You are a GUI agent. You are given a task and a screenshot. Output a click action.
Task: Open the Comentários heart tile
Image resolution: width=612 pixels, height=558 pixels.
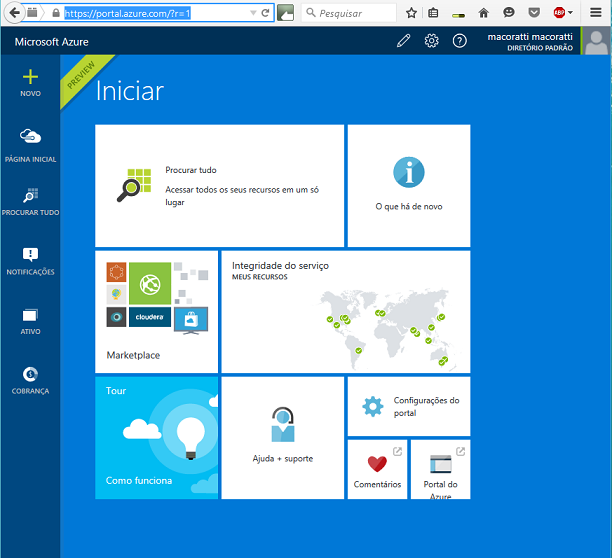coord(377,469)
